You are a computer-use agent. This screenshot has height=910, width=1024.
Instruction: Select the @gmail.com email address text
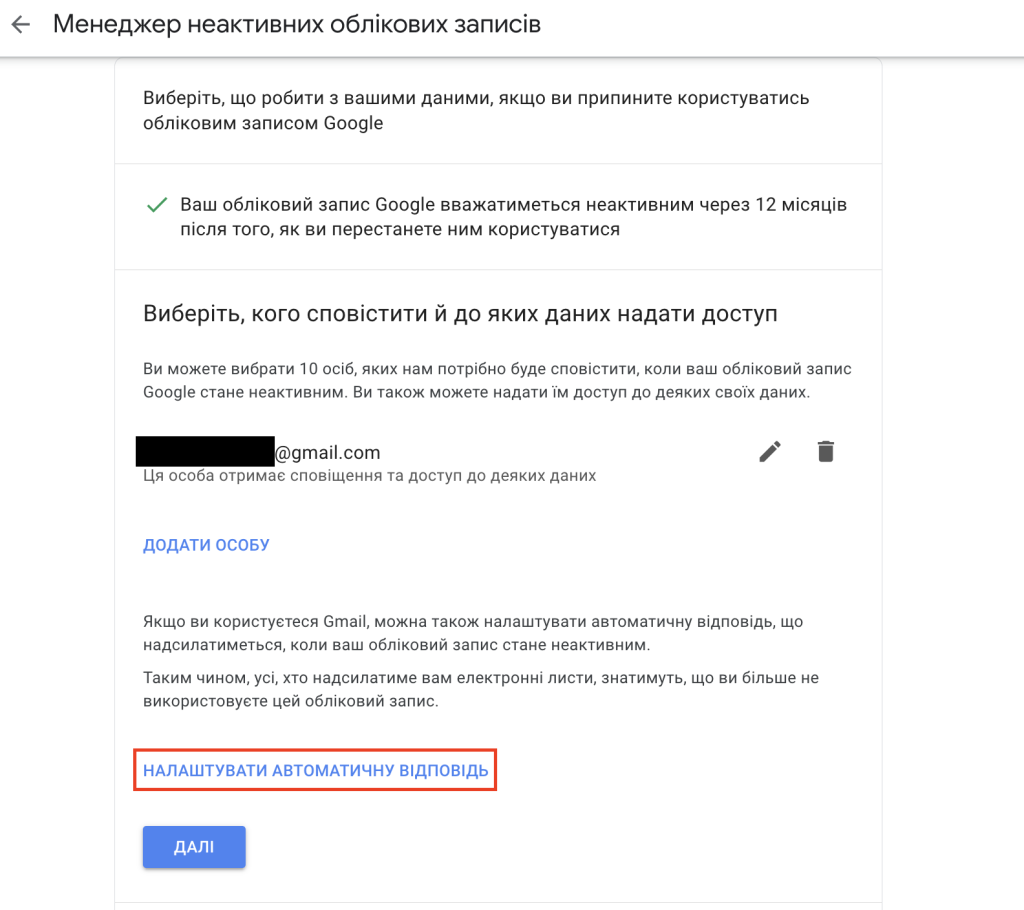tap(327, 452)
